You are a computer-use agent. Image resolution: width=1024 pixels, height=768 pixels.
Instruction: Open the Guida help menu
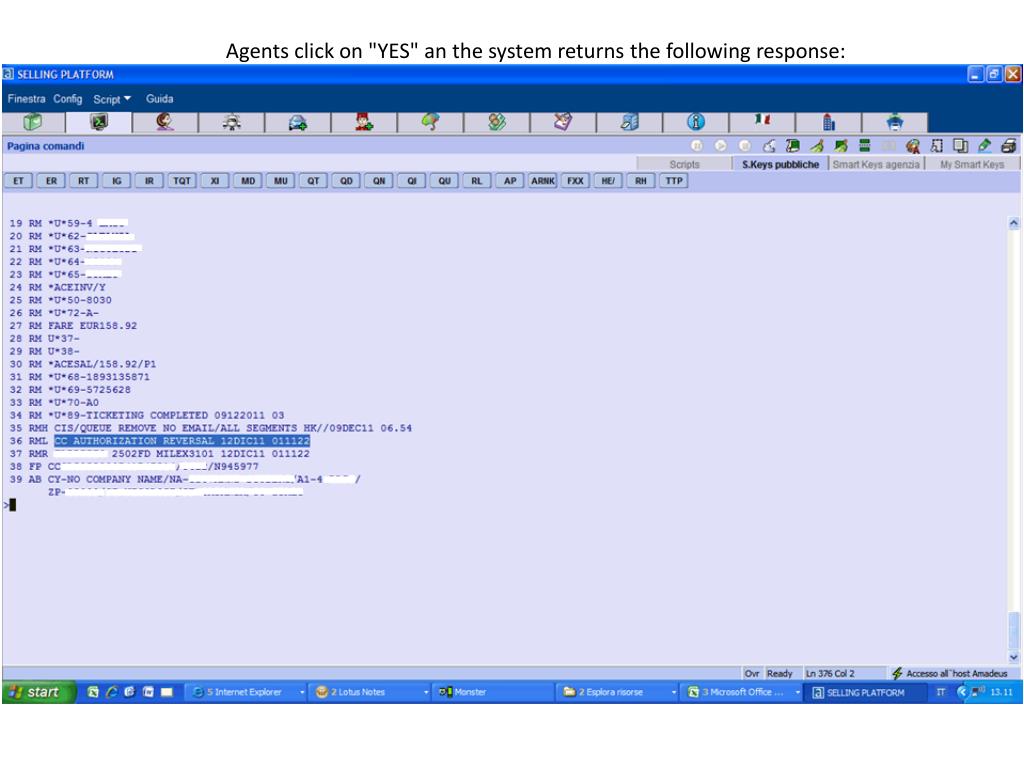[x=159, y=99]
